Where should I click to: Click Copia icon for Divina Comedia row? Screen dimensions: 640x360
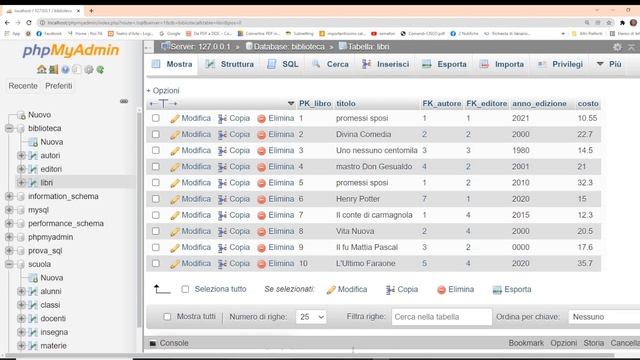[x=222, y=135]
